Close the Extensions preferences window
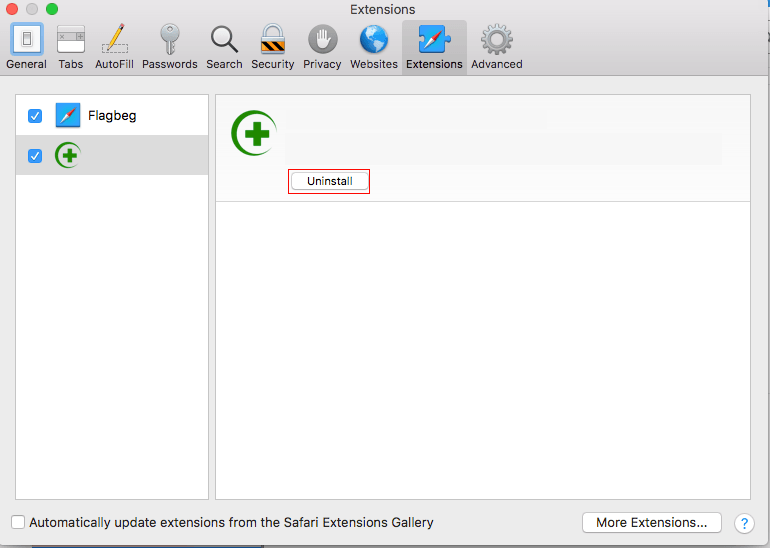 (12, 9)
